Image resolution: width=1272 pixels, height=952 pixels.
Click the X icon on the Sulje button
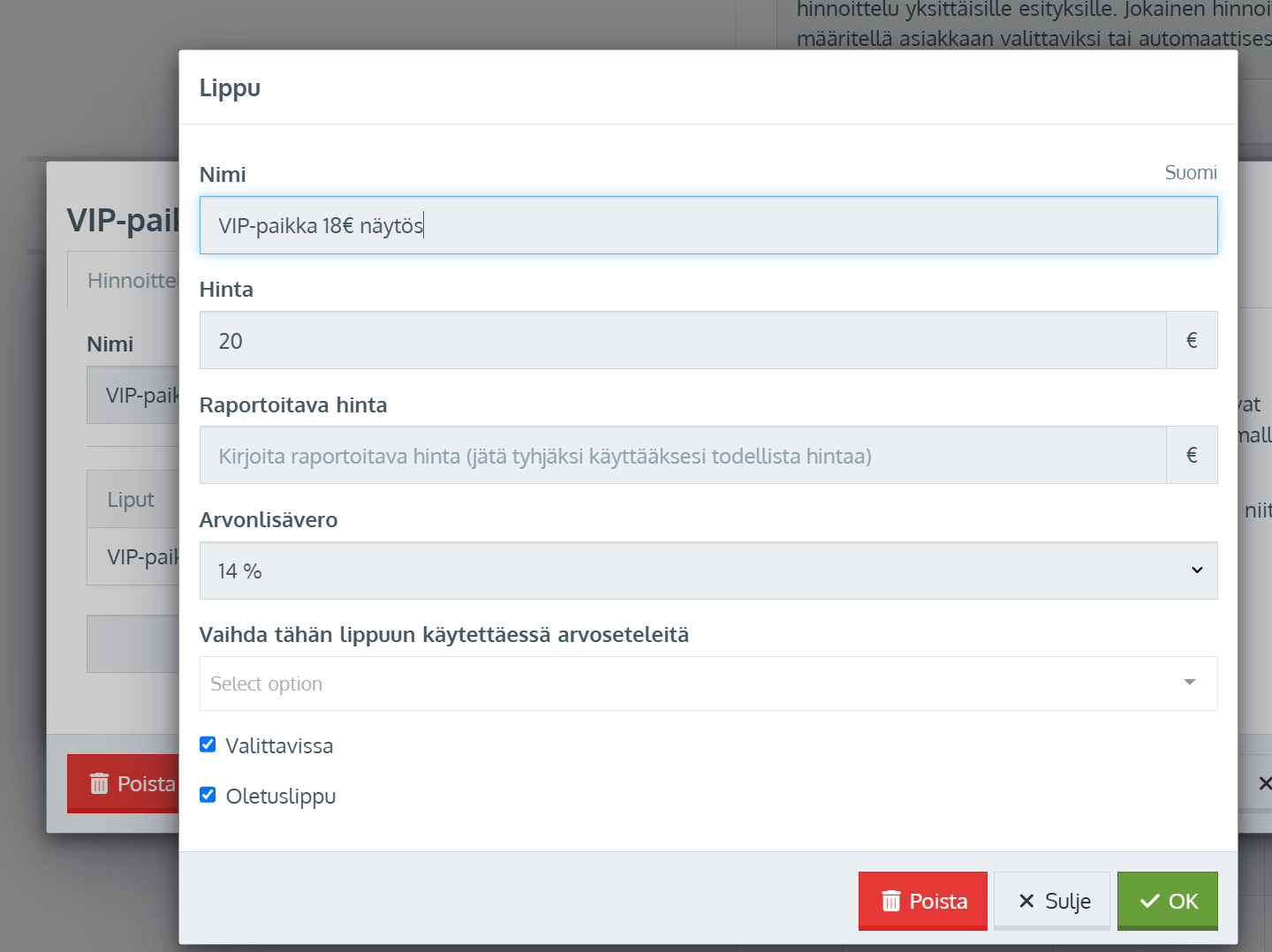[1026, 901]
